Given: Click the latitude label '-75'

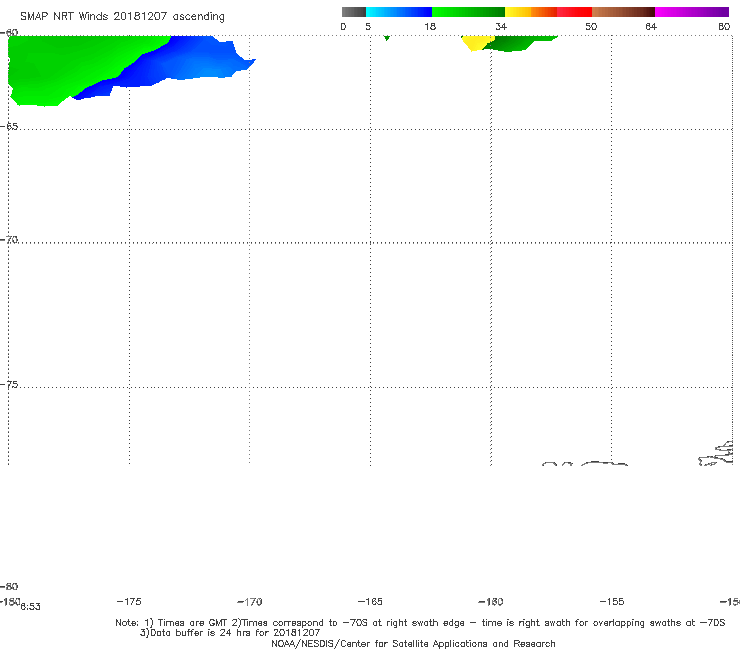Looking at the screenshot, I should [9, 385].
